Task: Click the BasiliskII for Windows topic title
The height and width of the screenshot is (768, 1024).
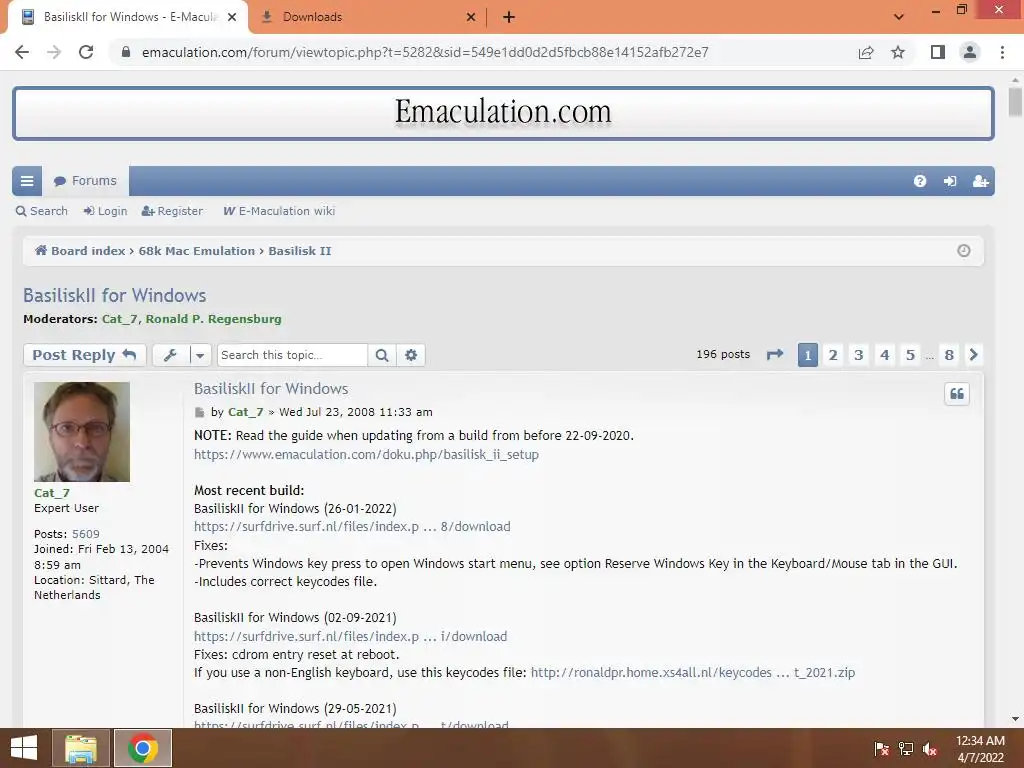Action: point(114,295)
